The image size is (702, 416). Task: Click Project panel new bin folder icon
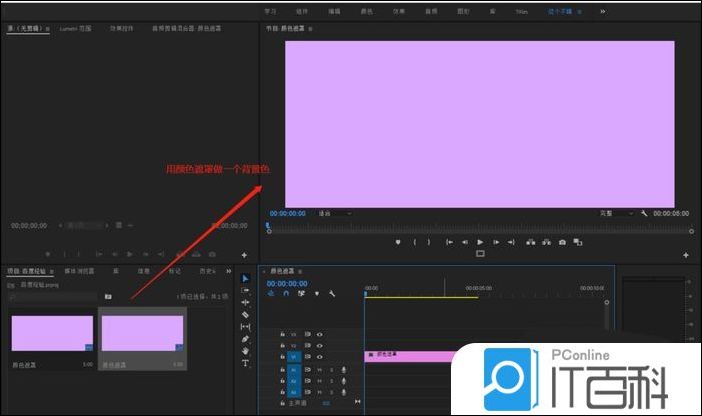(108, 296)
